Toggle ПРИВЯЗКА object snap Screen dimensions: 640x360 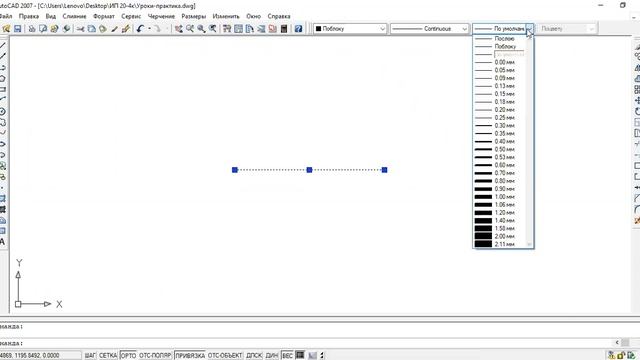pyautogui.click(x=190, y=356)
